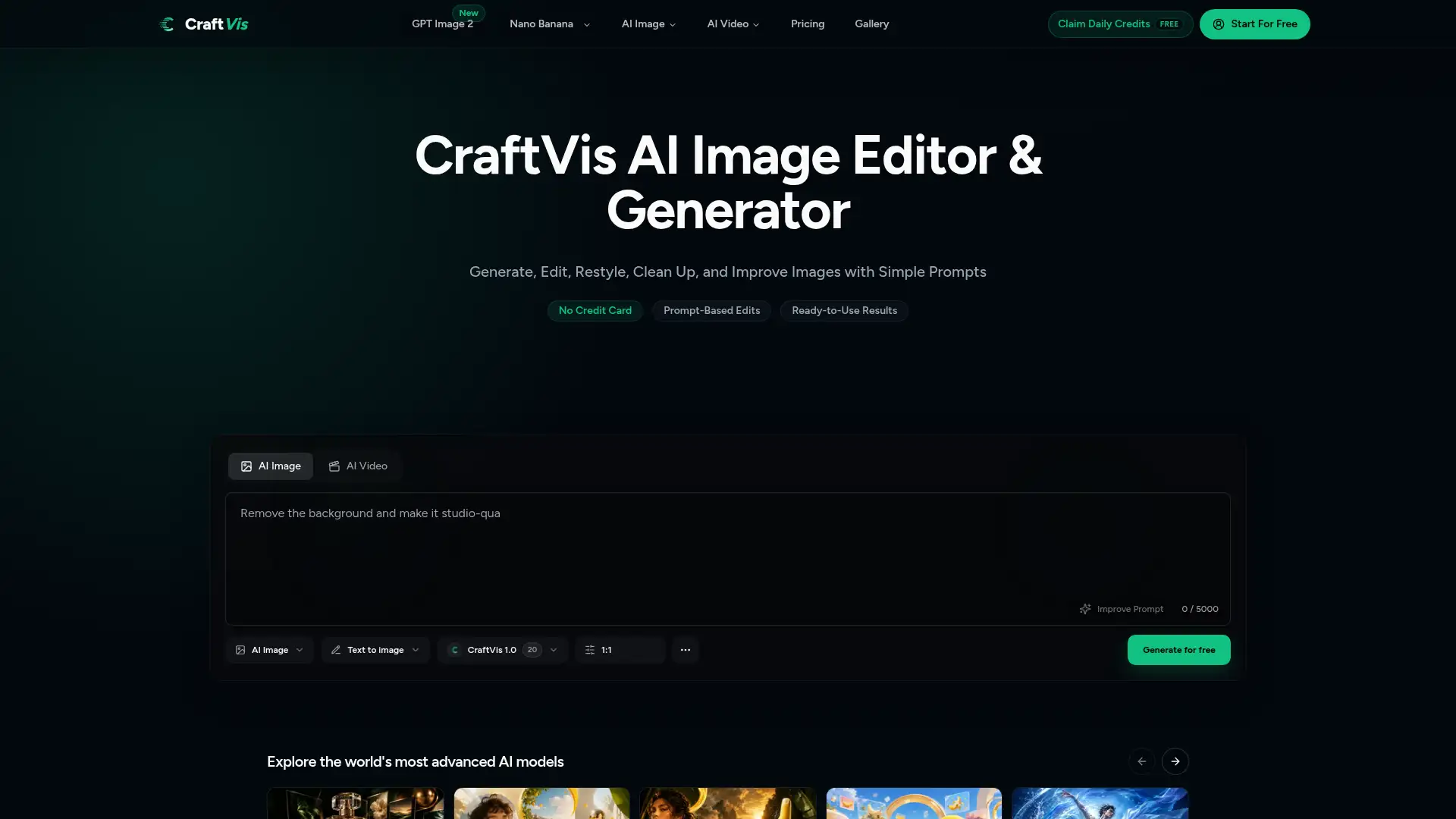Open the Gallery page
This screenshot has height=819, width=1456.
click(871, 24)
